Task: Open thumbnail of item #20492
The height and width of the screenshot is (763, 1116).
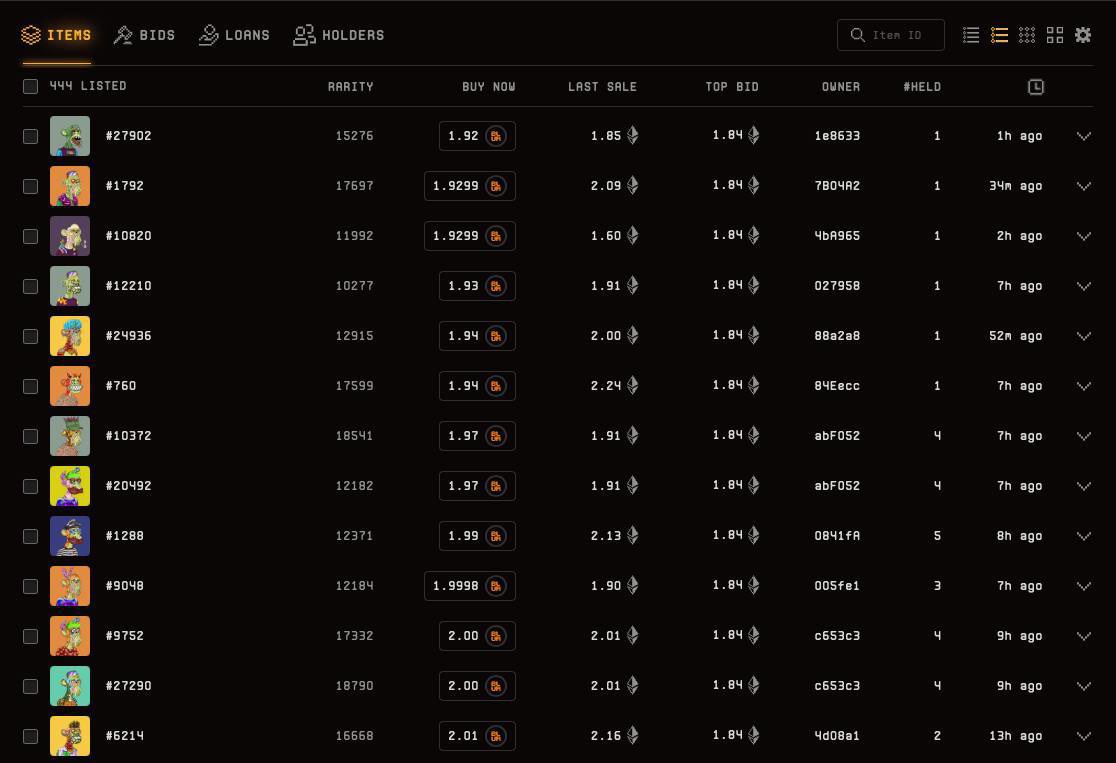Action: 70,486
